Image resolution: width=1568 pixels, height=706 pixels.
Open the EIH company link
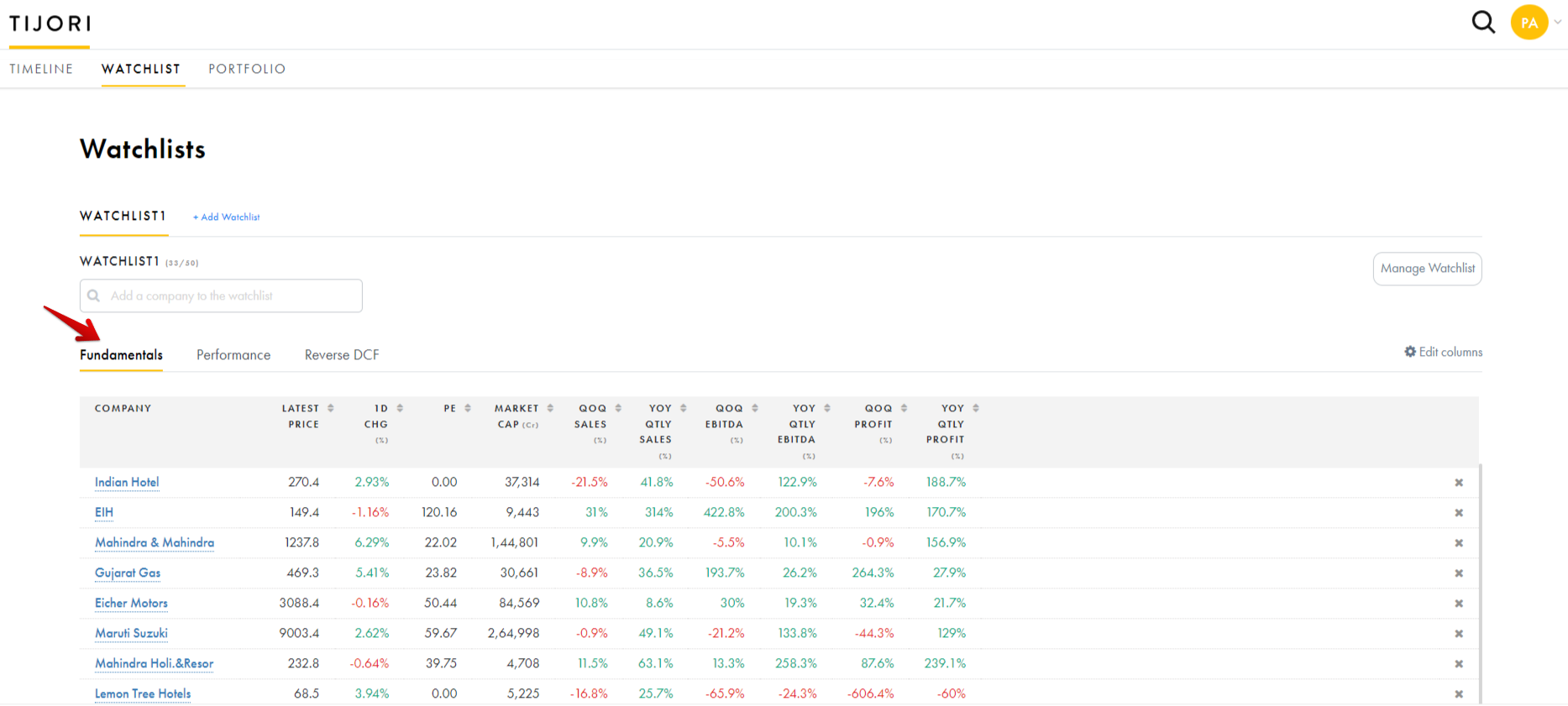pyautogui.click(x=104, y=512)
